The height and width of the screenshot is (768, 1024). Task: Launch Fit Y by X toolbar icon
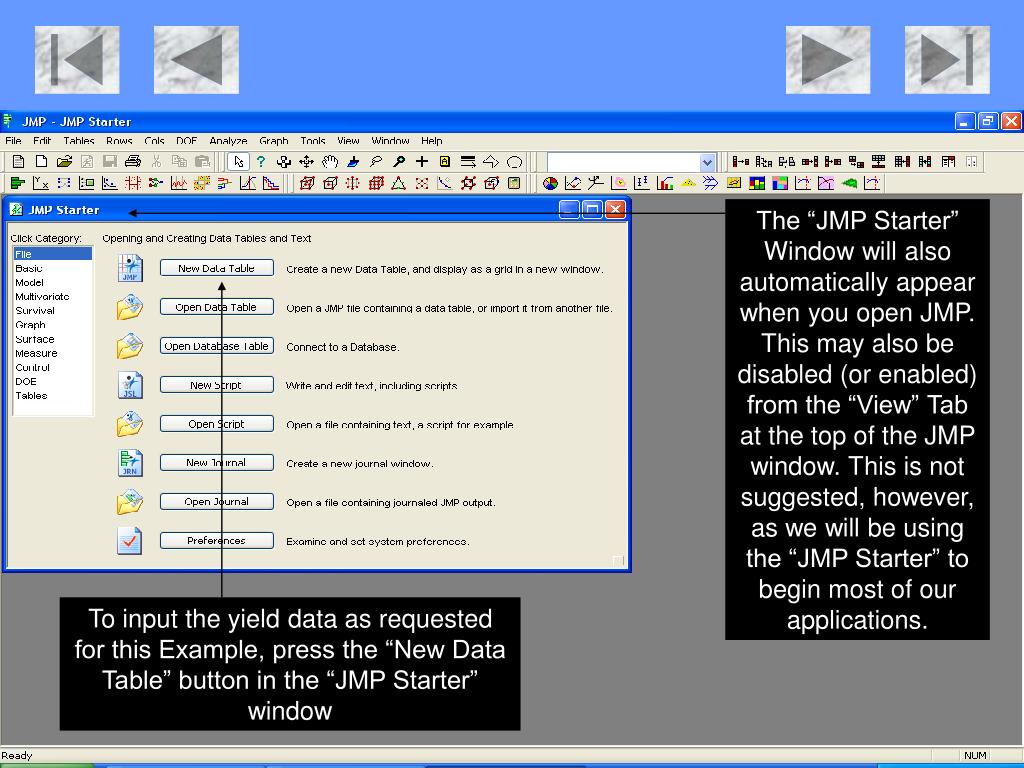coord(40,184)
